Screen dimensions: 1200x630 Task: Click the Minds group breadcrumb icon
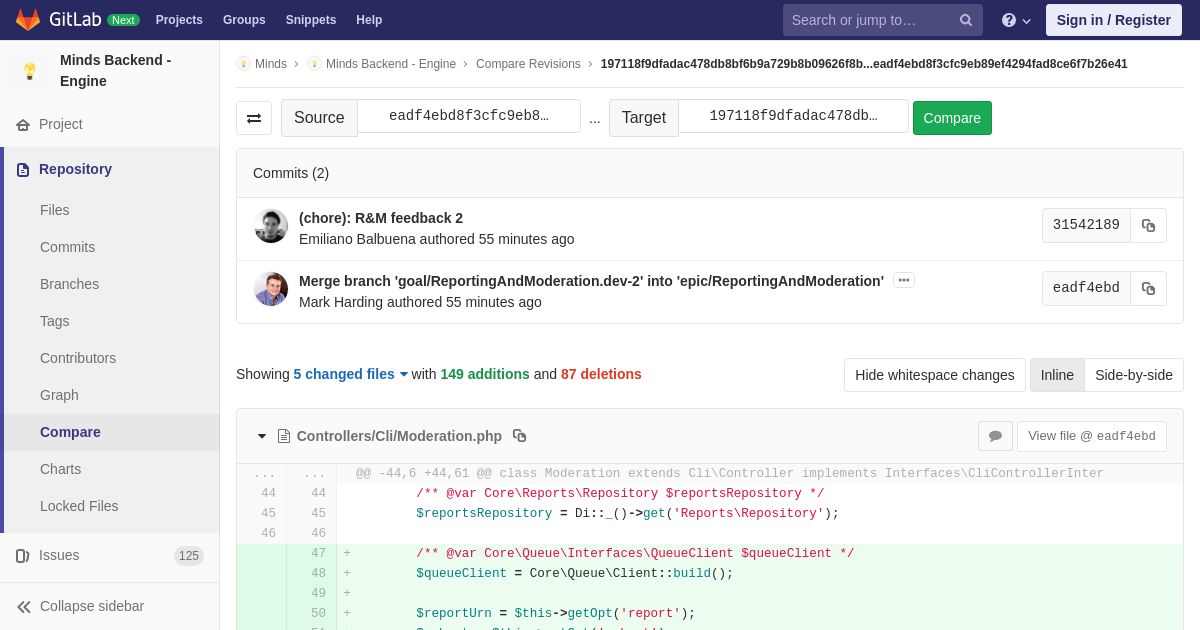coord(243,64)
